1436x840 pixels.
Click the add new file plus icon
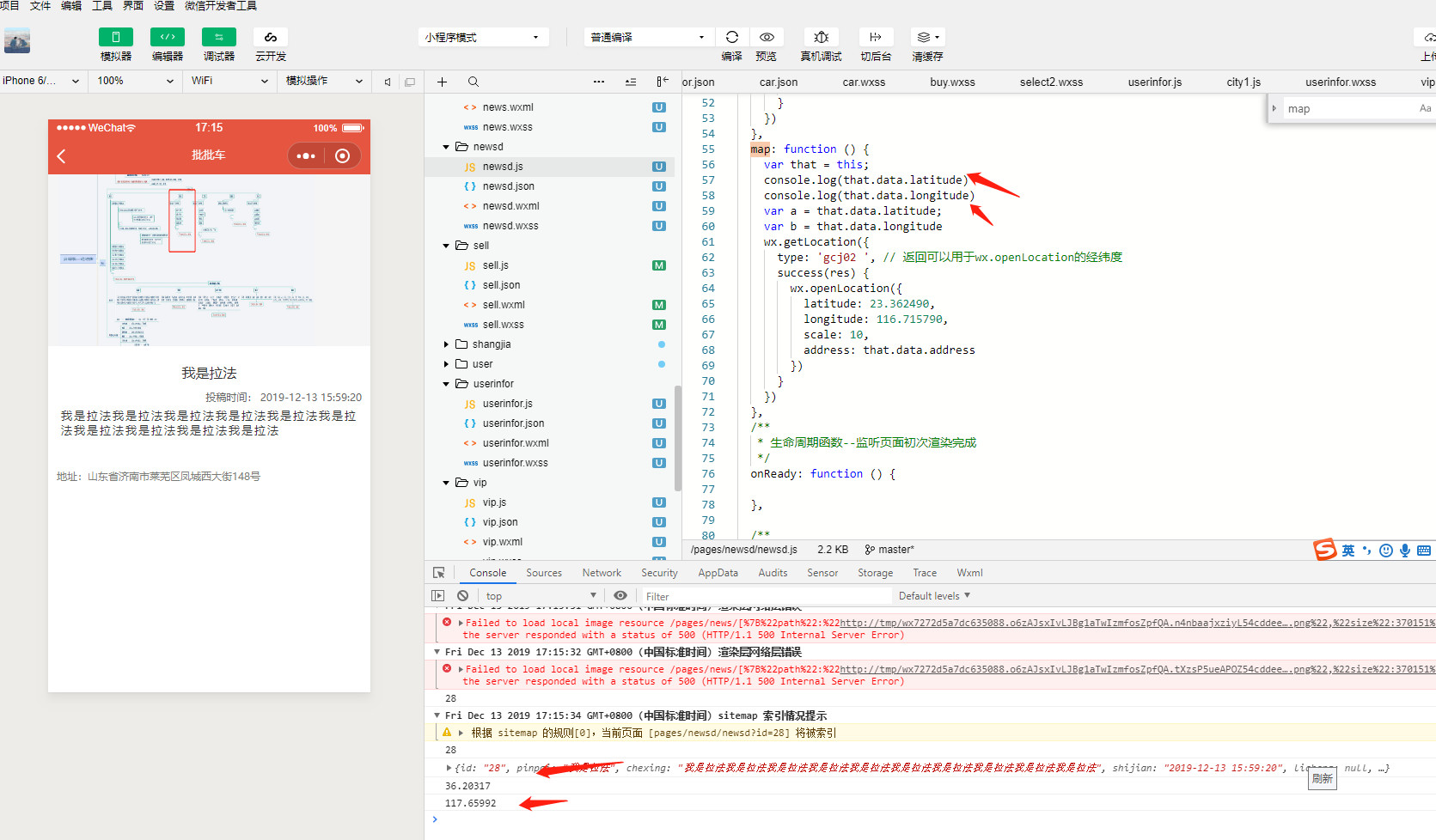(442, 82)
